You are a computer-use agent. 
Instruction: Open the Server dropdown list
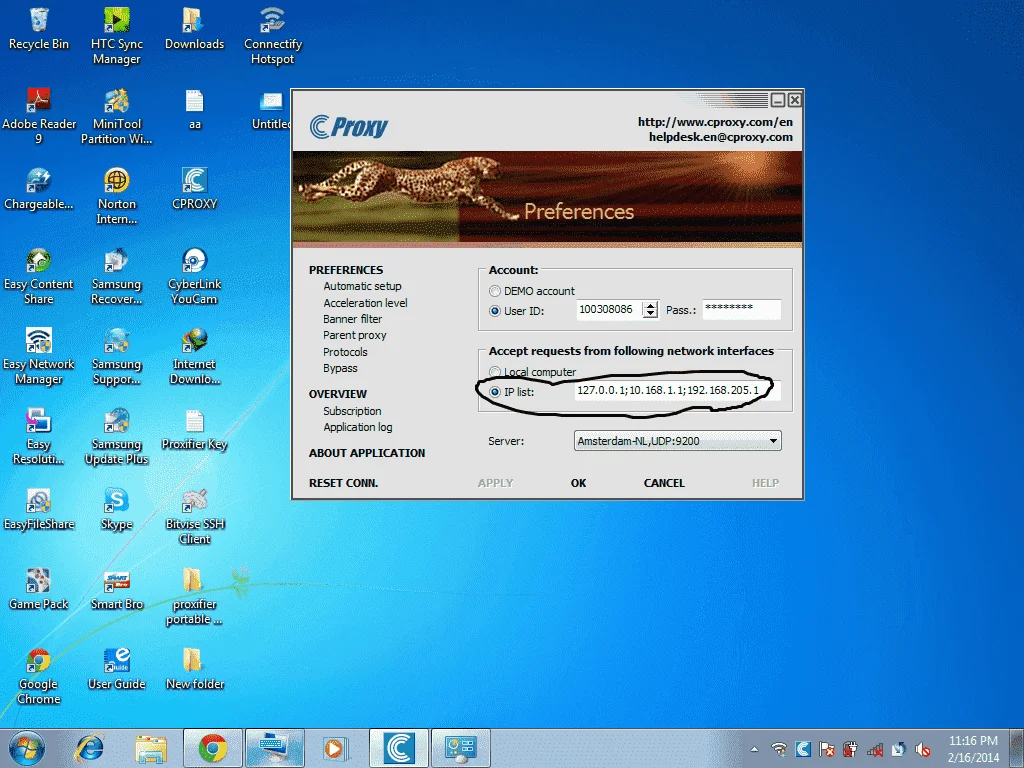(x=677, y=441)
